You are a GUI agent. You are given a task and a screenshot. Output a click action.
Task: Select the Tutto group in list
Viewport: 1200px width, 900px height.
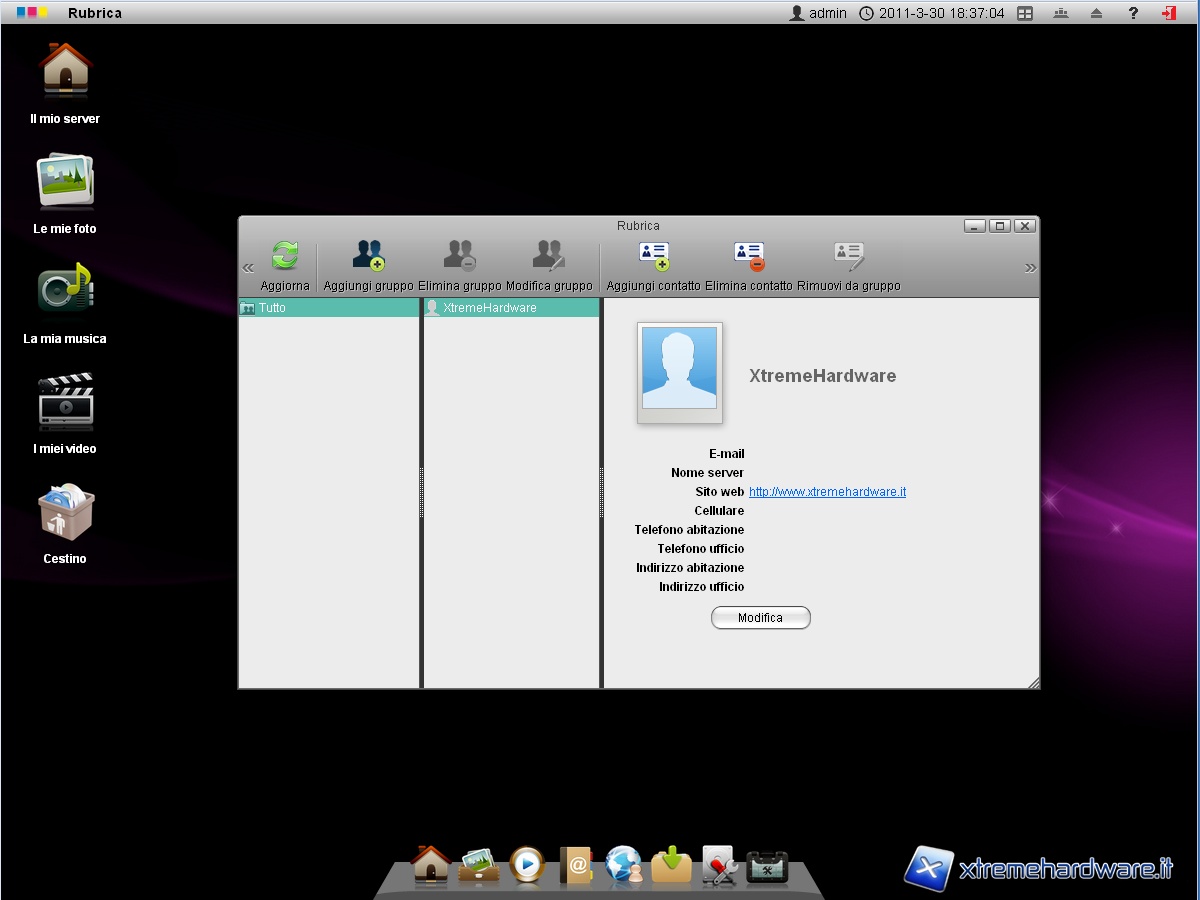click(x=272, y=308)
